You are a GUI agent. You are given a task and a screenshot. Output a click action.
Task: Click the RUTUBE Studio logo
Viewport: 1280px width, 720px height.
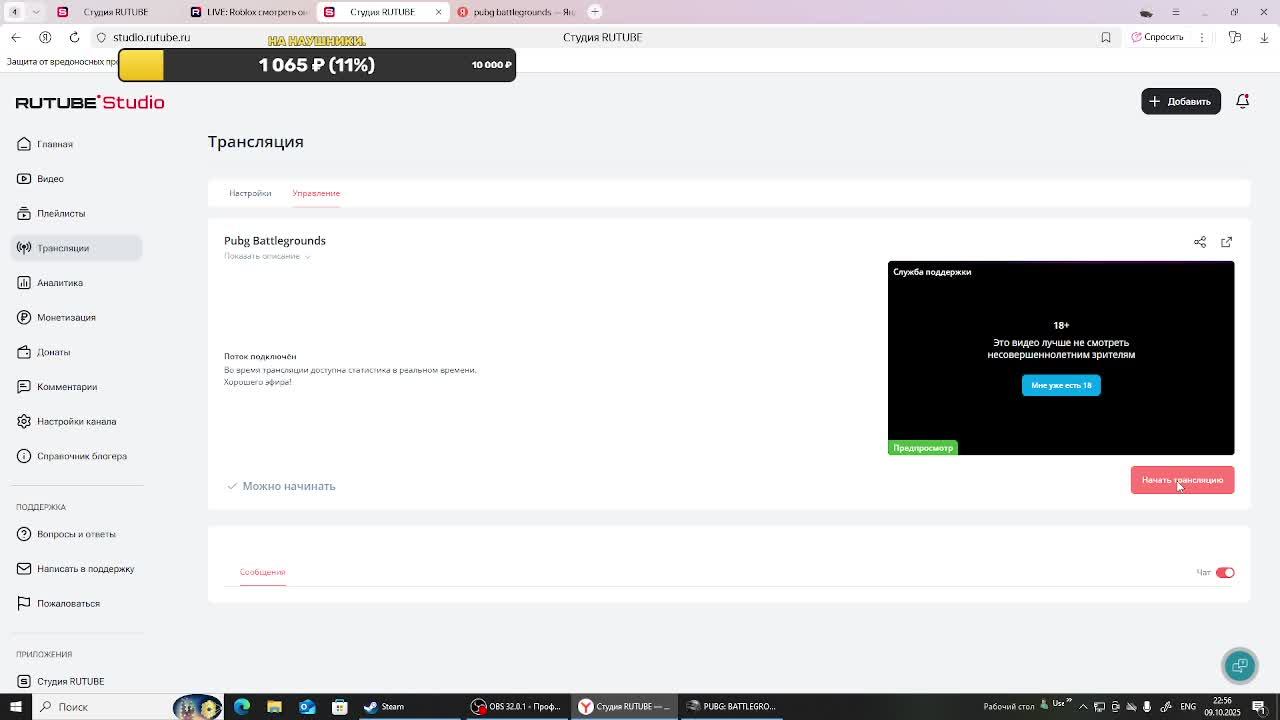90,102
